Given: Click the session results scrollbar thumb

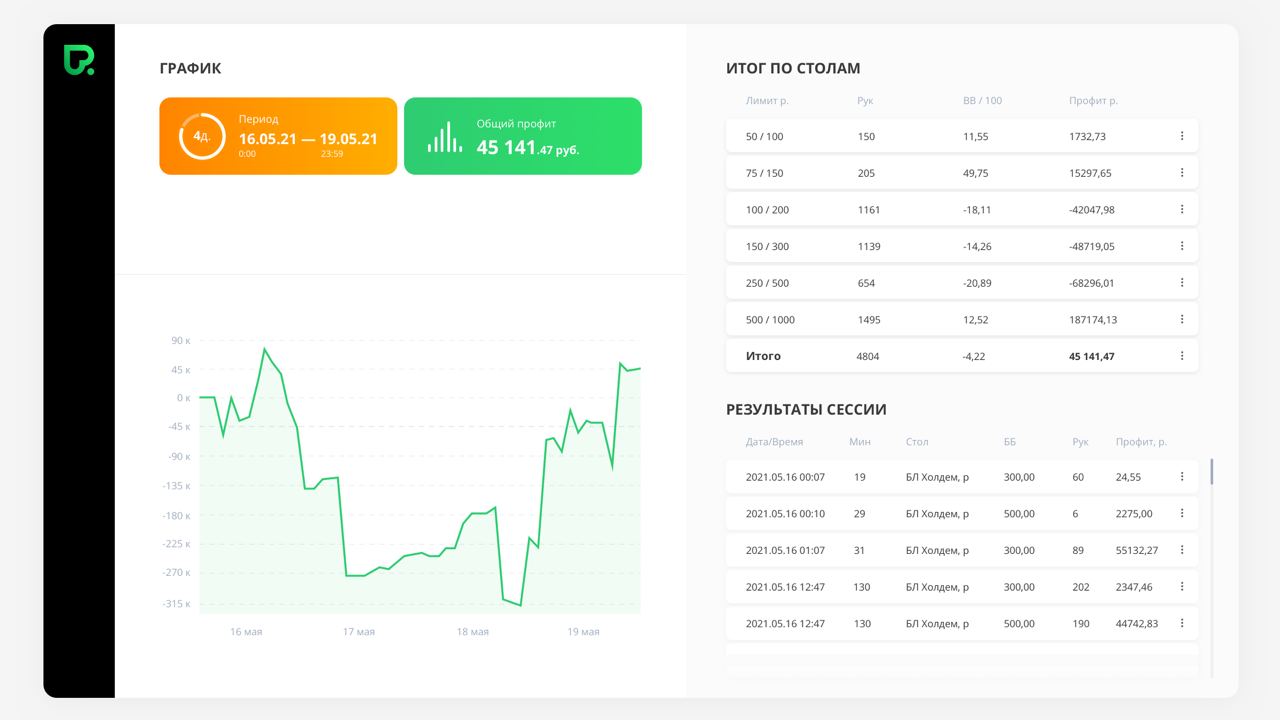Looking at the screenshot, I should click(x=1212, y=472).
